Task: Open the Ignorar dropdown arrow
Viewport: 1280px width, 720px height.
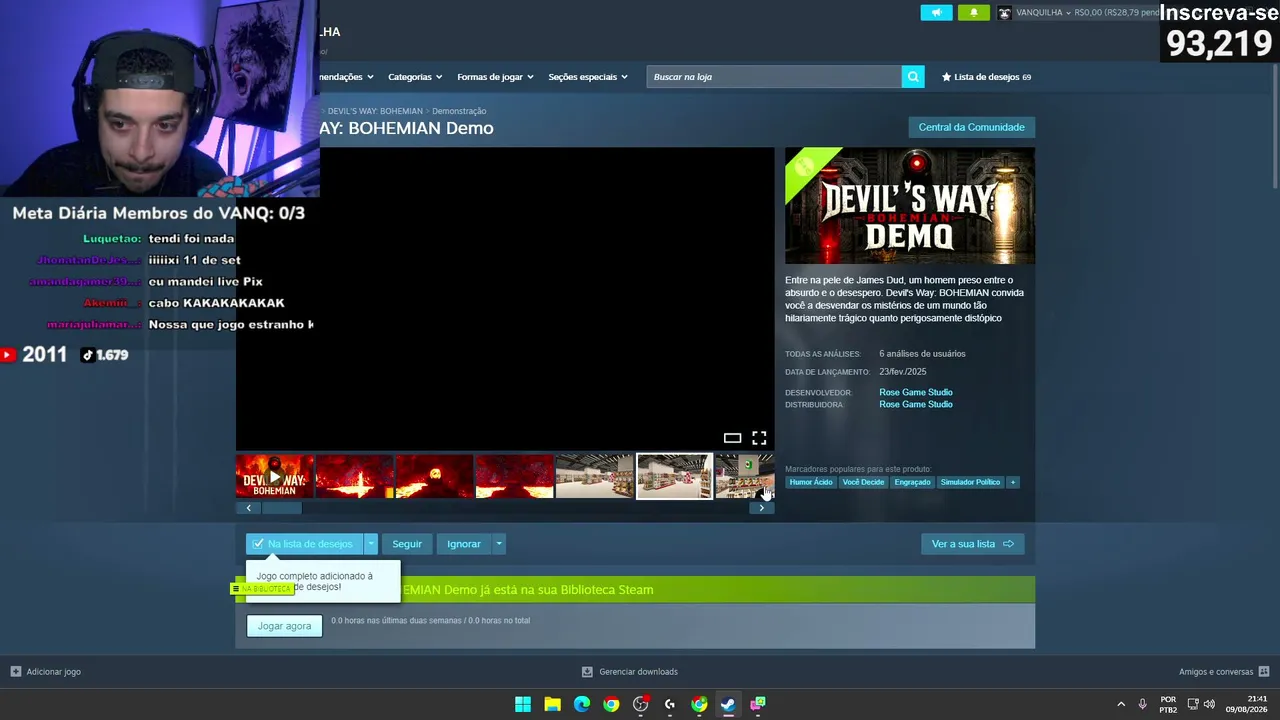Action: point(498,544)
